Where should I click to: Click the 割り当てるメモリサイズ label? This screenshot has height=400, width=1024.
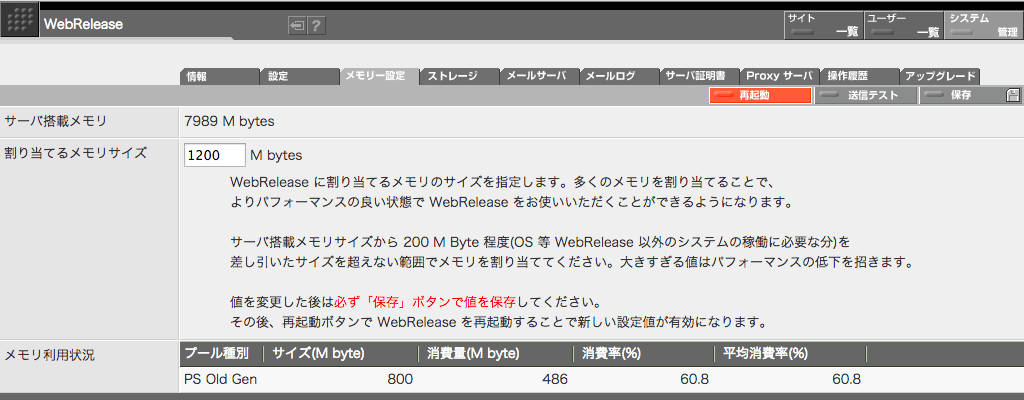click(x=75, y=155)
